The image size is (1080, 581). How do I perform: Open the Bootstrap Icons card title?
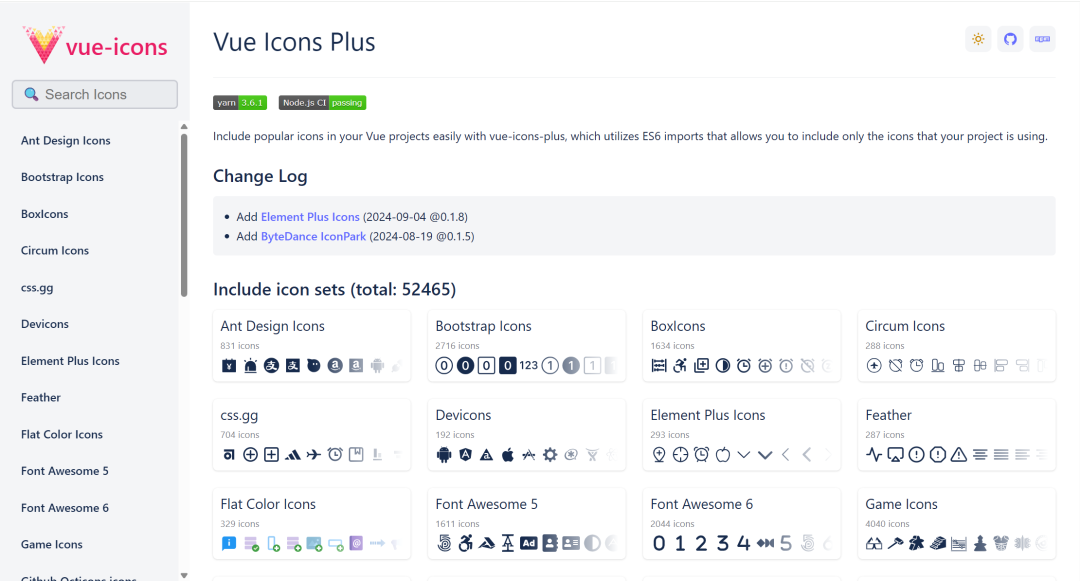[x=484, y=326]
